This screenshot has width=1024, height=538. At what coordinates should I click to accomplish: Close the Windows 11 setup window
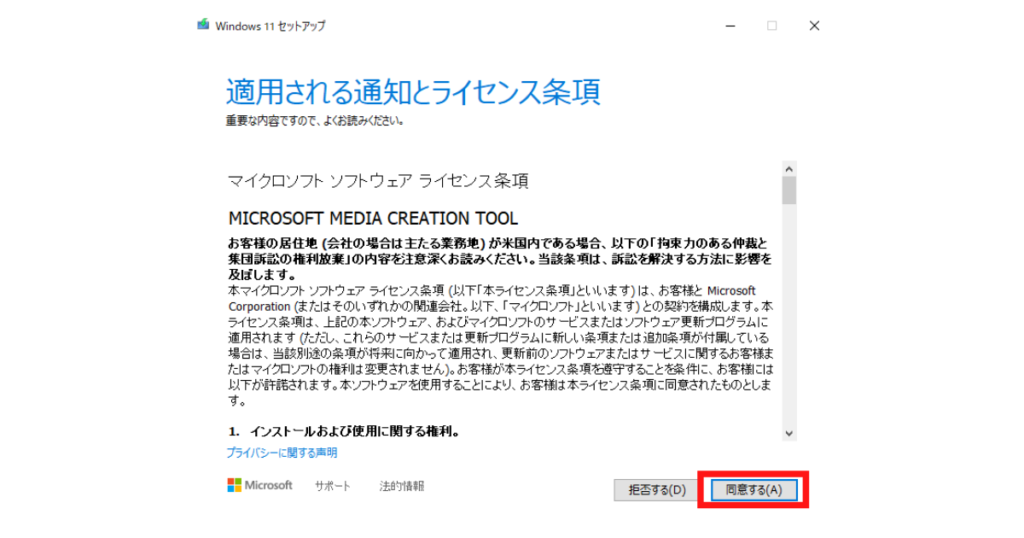(x=814, y=25)
